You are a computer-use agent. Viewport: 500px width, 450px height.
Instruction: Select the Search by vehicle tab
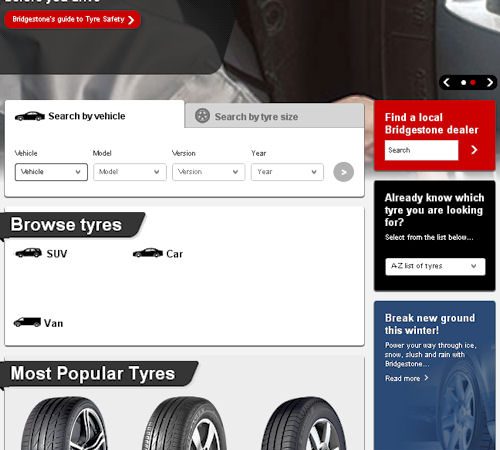coord(94,116)
